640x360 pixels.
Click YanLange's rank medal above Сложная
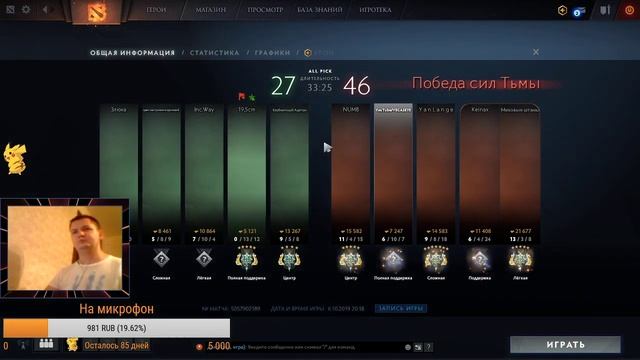pos(436,258)
